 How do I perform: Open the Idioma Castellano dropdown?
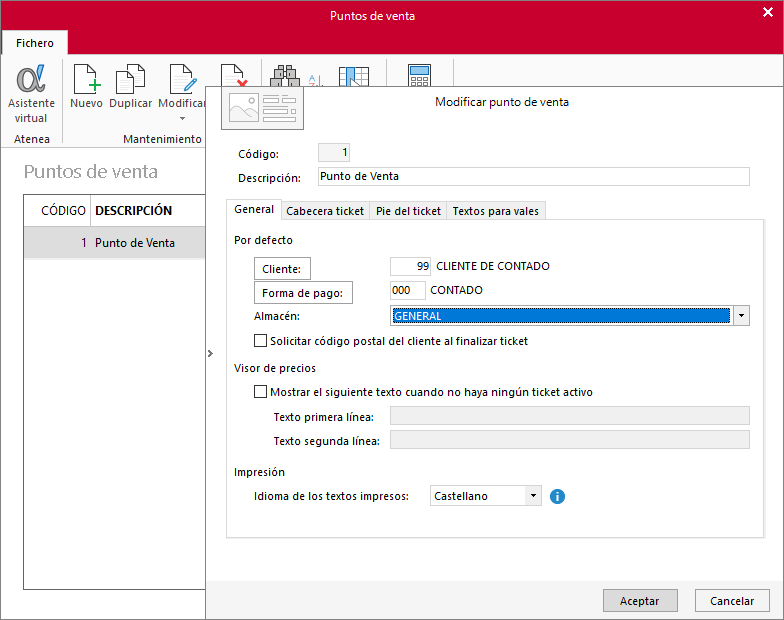pos(533,496)
